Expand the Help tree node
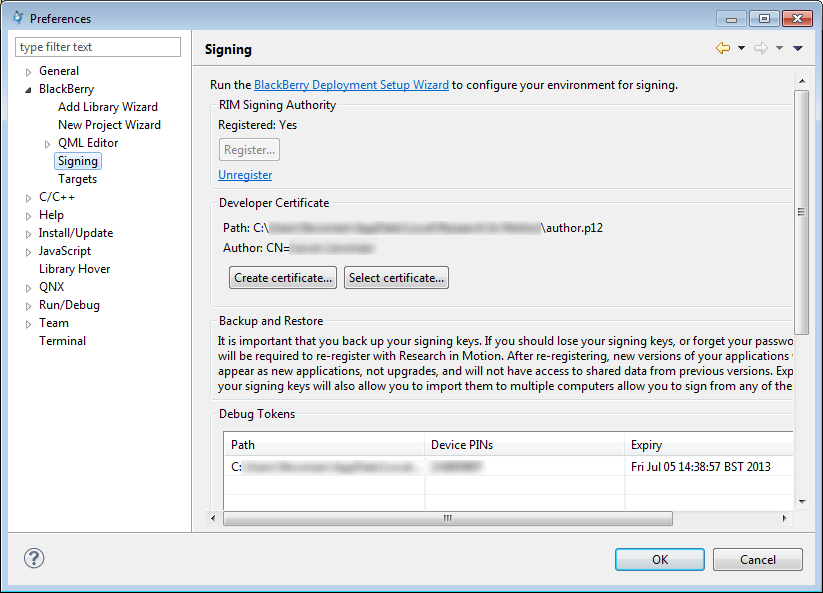 (28, 216)
